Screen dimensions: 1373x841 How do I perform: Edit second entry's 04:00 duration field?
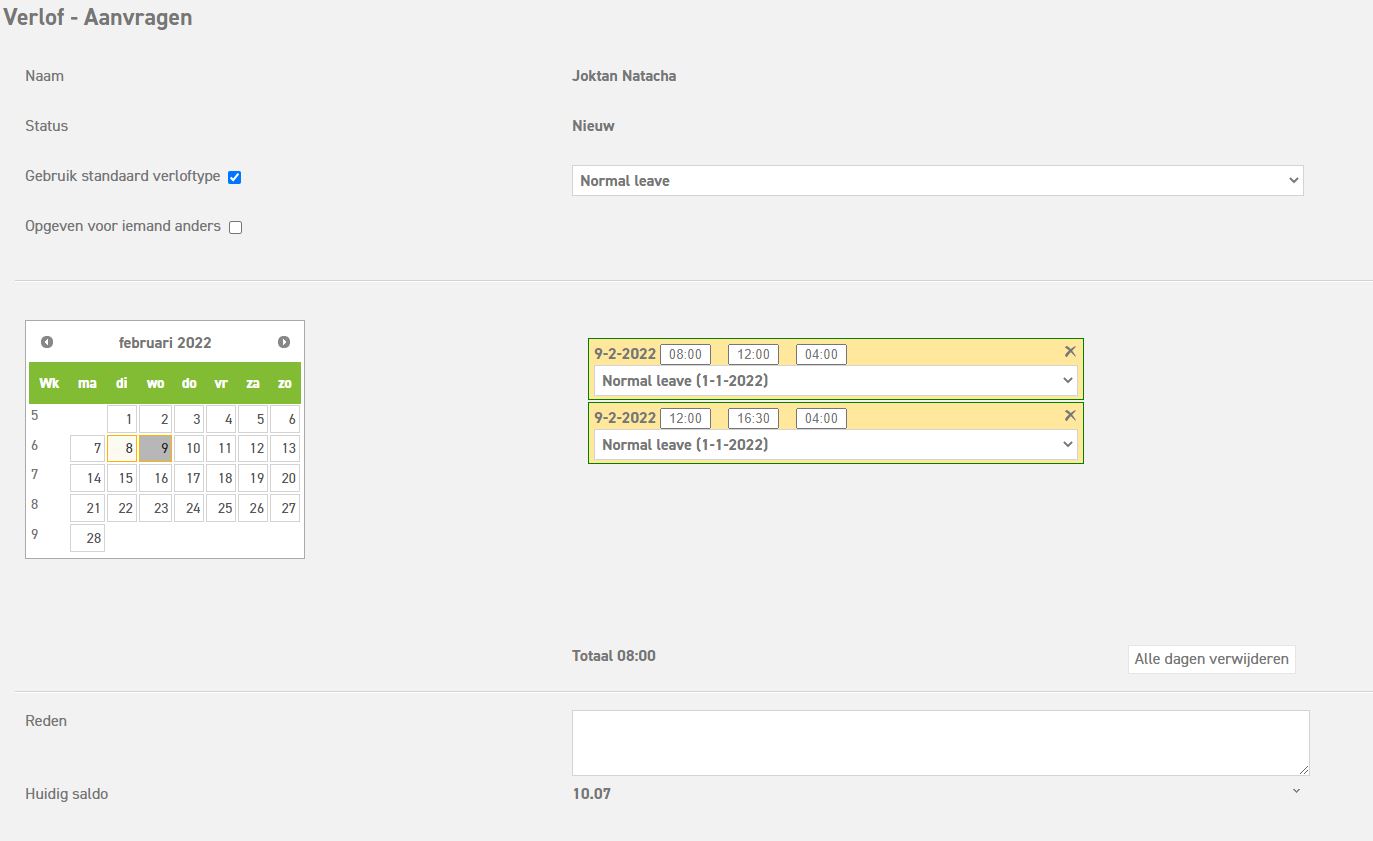821,418
